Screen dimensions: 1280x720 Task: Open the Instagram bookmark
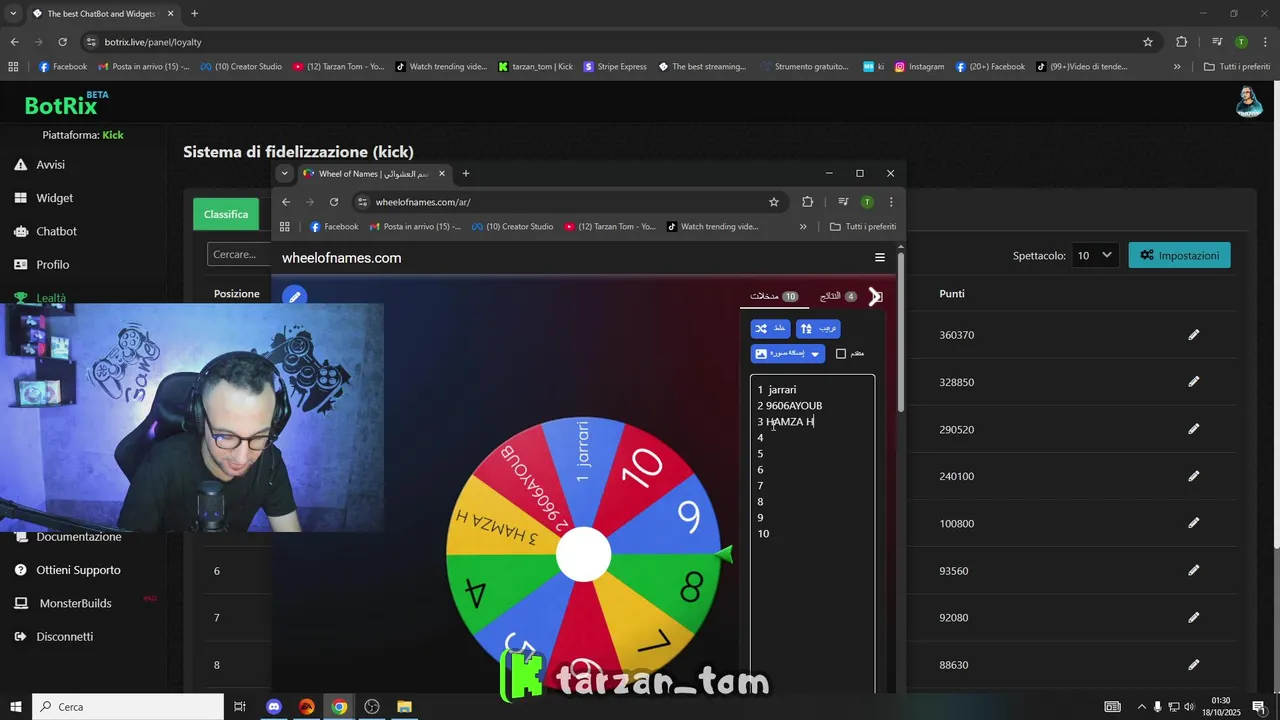point(919,67)
